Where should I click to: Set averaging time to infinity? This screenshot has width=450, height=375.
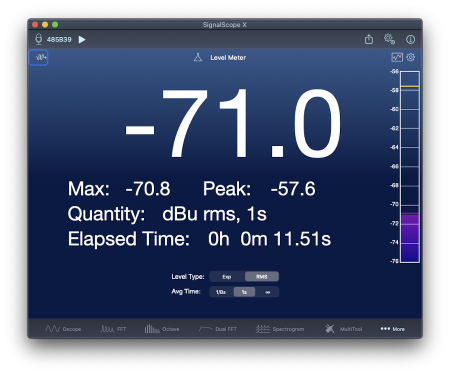click(267, 292)
